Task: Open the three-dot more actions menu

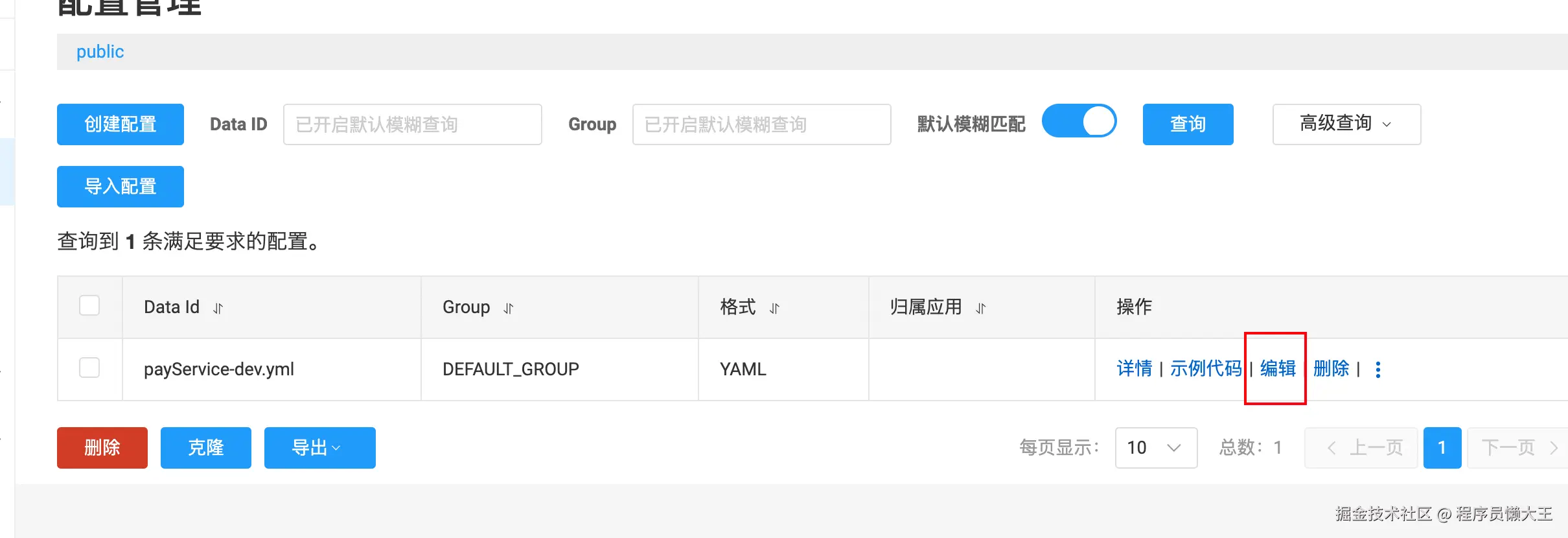Action: pyautogui.click(x=1378, y=369)
